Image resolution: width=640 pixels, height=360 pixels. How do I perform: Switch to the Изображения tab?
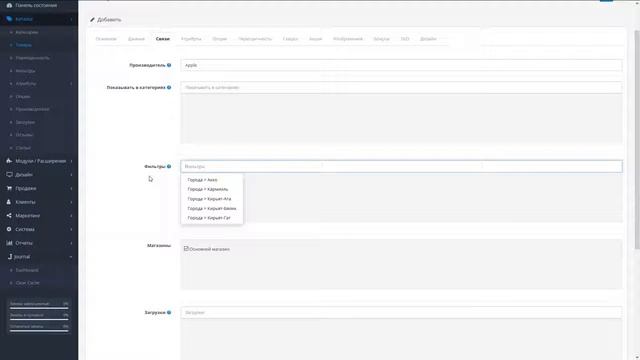348,39
